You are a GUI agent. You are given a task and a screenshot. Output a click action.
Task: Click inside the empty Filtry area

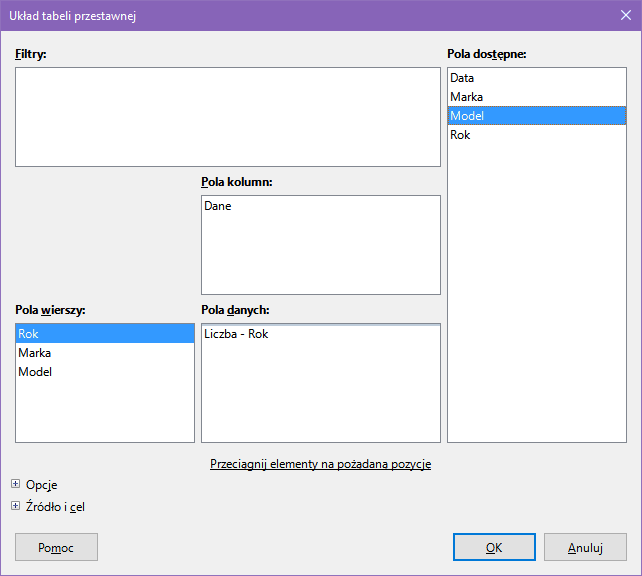pyautogui.click(x=228, y=117)
